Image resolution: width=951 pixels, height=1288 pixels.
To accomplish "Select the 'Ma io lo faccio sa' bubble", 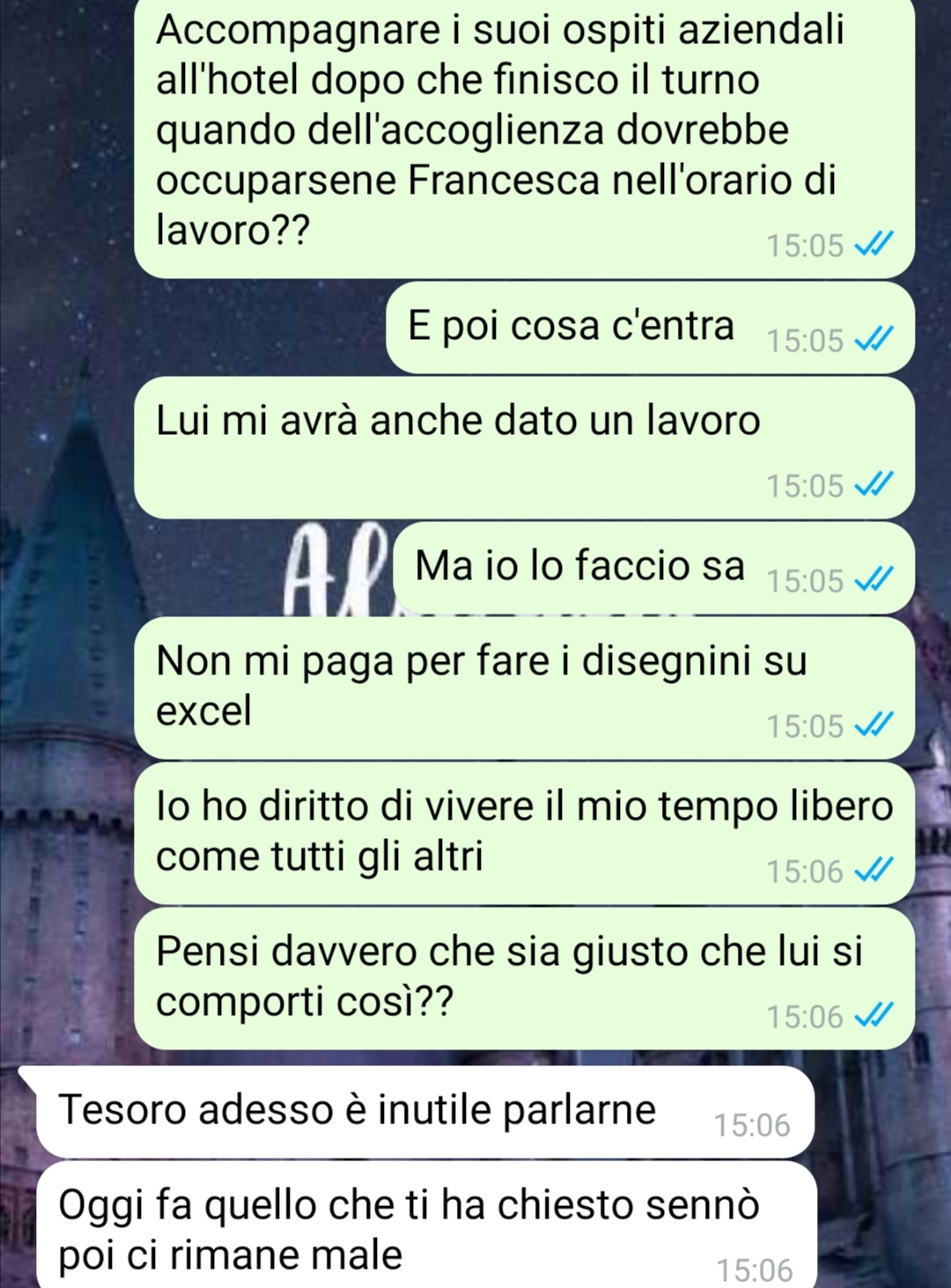I will 654,568.
